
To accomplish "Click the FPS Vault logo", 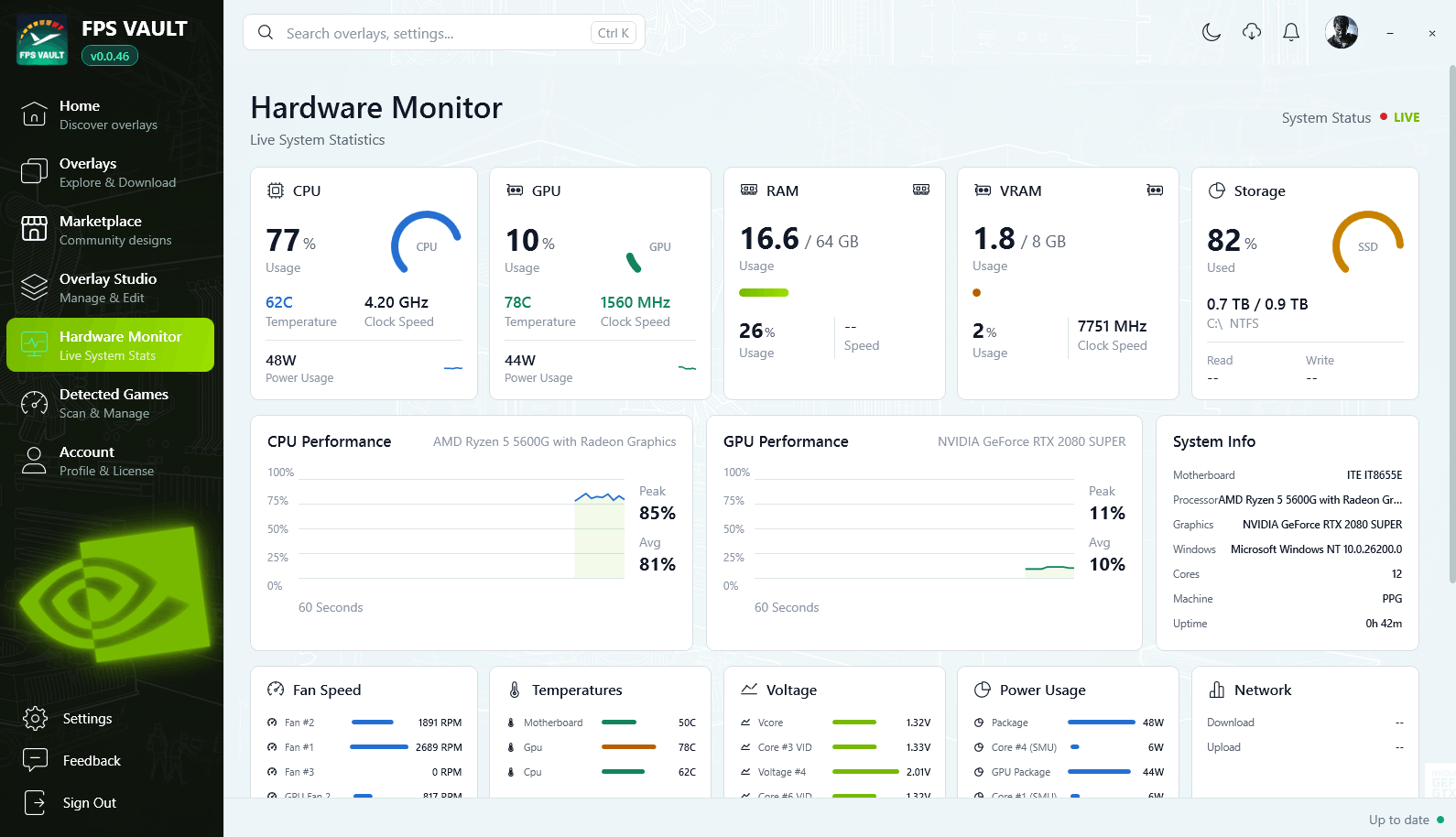I will [x=42, y=39].
